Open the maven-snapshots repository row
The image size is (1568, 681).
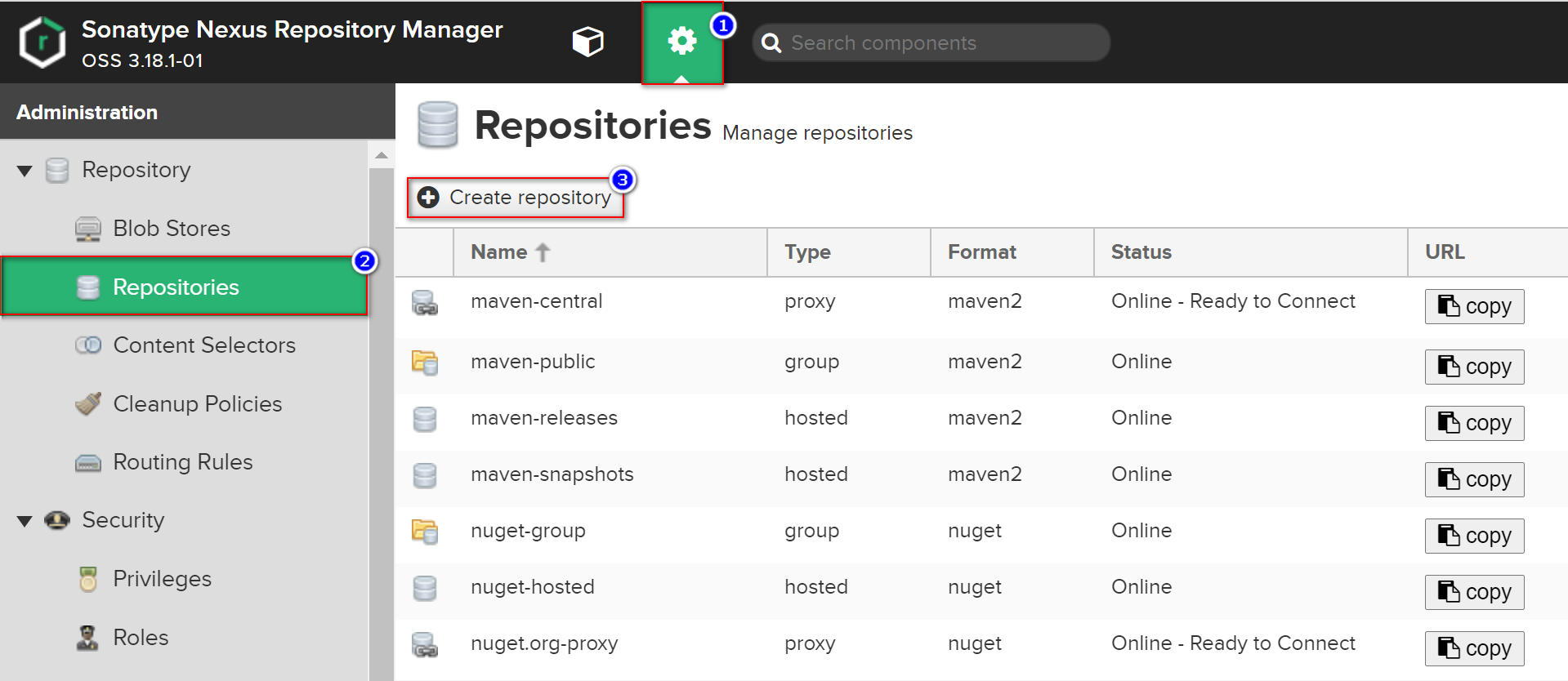click(981, 478)
